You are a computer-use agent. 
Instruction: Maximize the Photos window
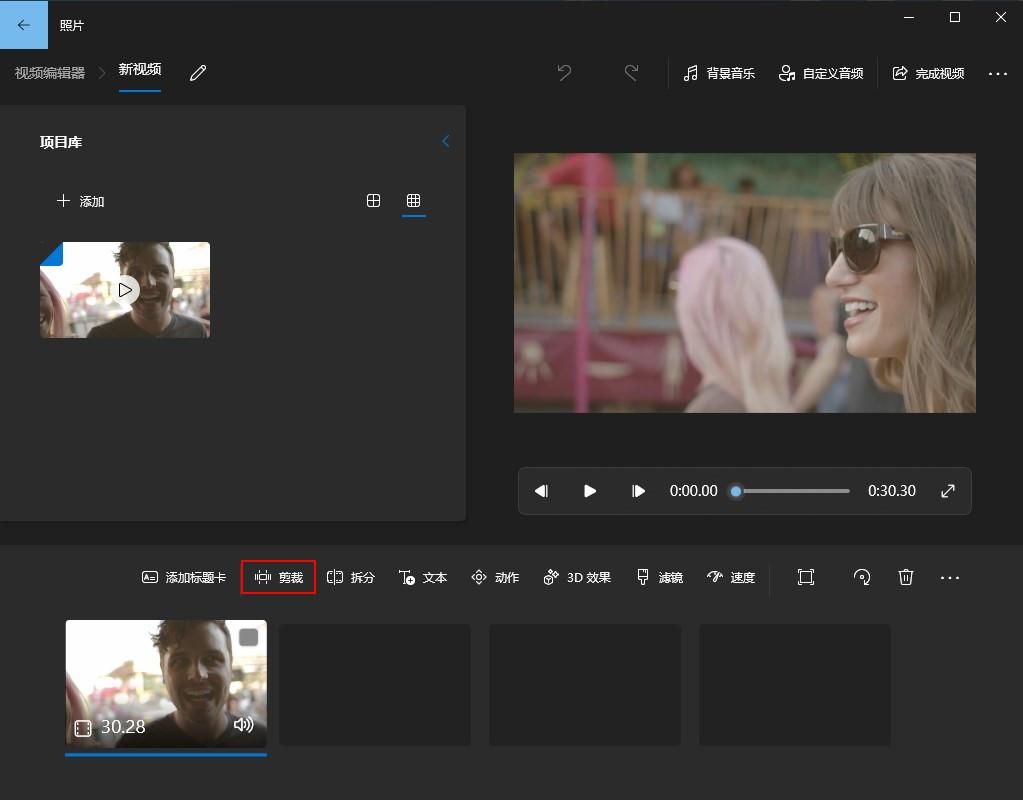[954, 18]
